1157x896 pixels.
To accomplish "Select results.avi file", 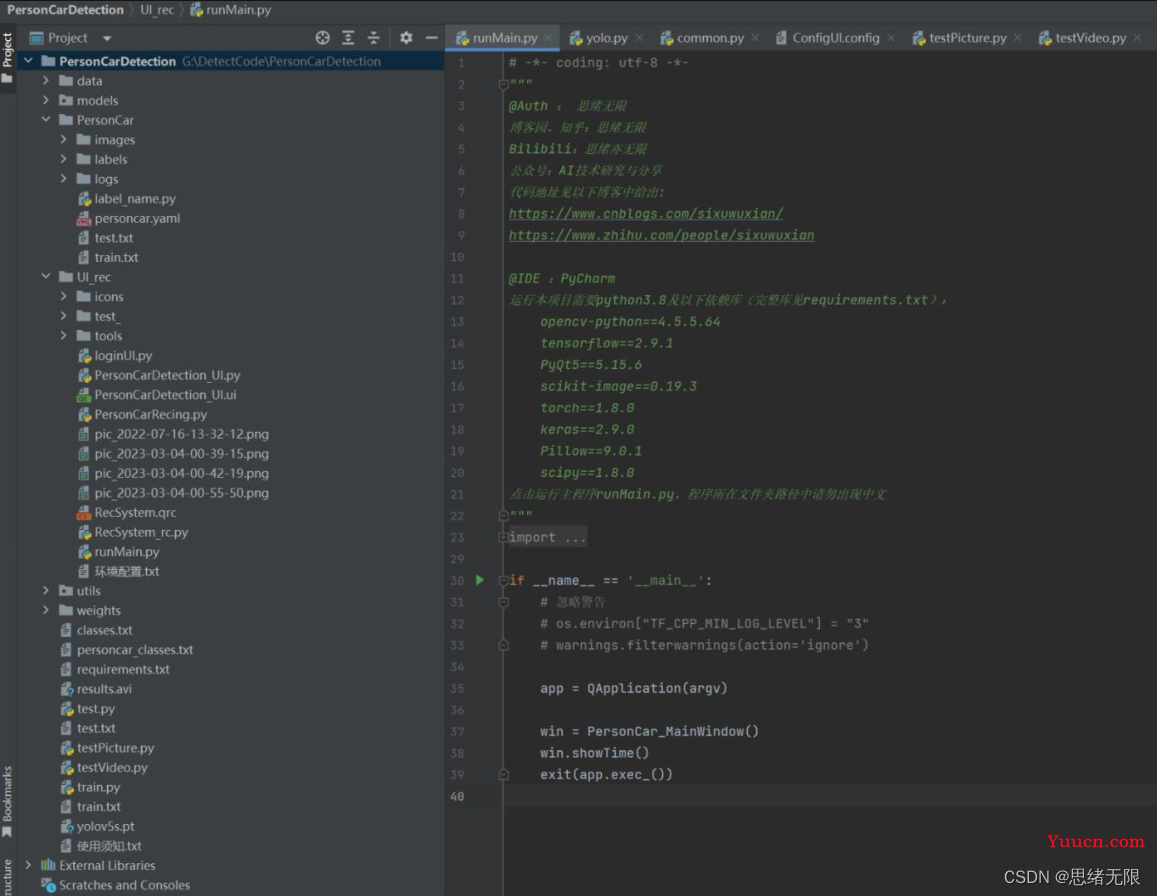I will (x=104, y=689).
